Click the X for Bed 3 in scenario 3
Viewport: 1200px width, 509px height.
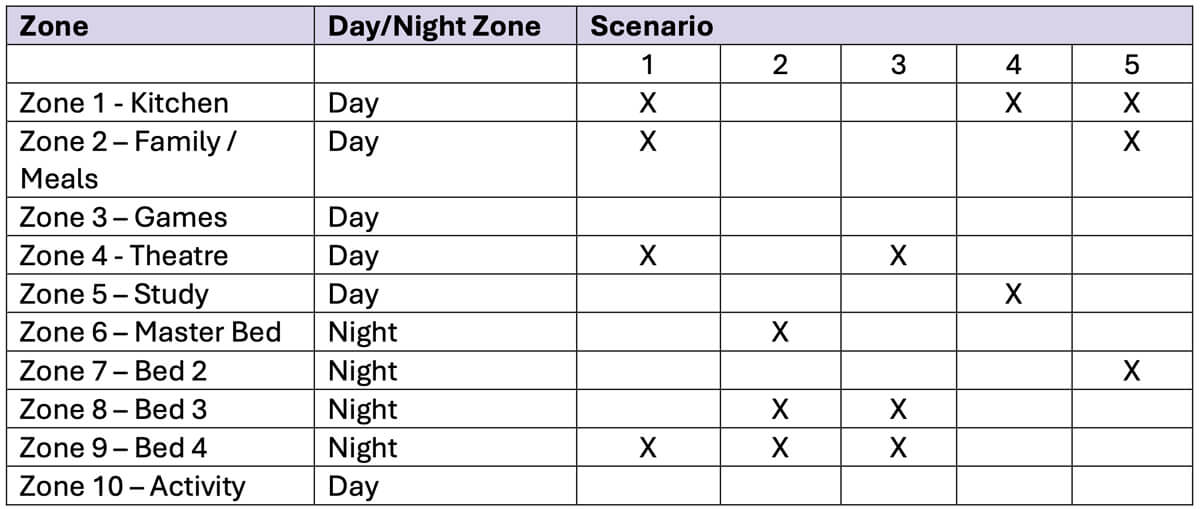(898, 409)
